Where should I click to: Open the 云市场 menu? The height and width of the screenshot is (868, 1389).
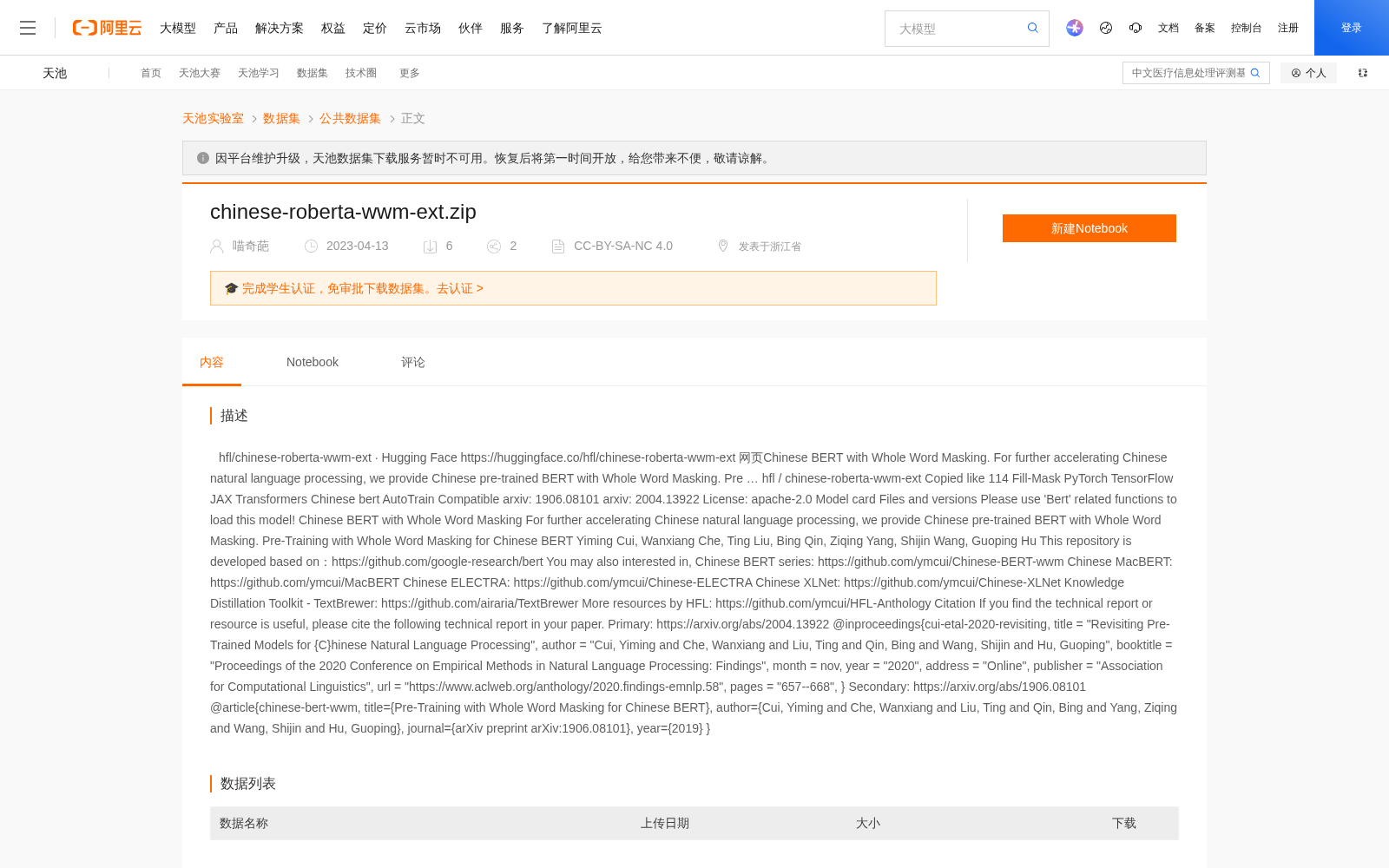pyautogui.click(x=423, y=28)
